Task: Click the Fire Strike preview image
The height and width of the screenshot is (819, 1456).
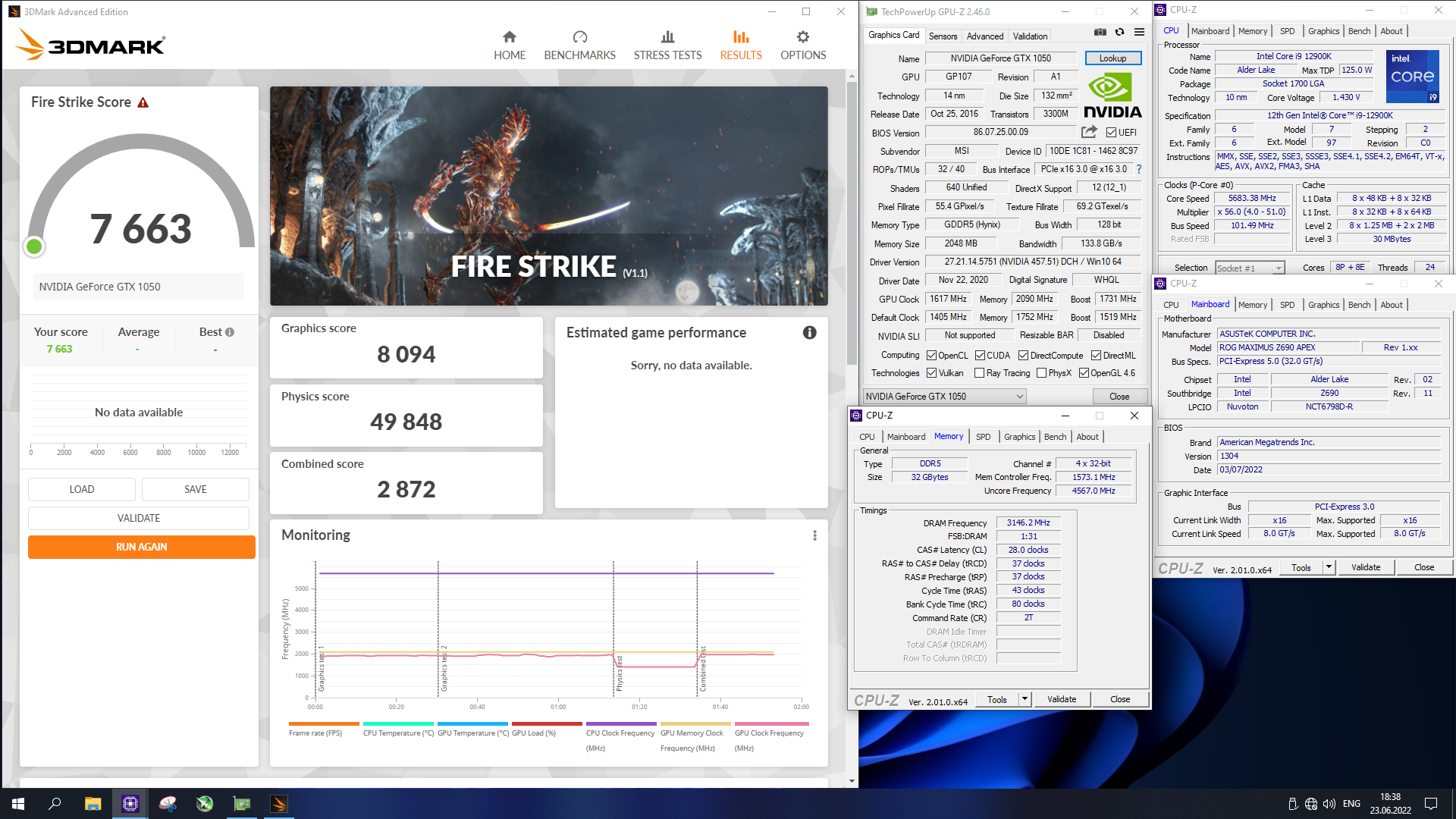Action: point(549,196)
